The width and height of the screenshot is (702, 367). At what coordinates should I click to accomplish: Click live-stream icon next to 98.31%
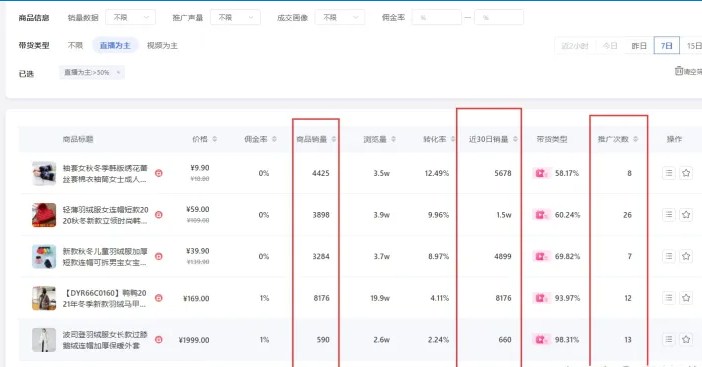point(541,340)
